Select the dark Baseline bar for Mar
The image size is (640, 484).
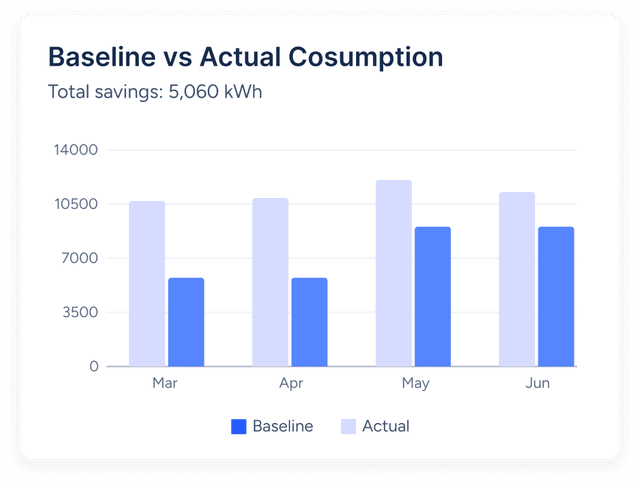tap(186, 322)
